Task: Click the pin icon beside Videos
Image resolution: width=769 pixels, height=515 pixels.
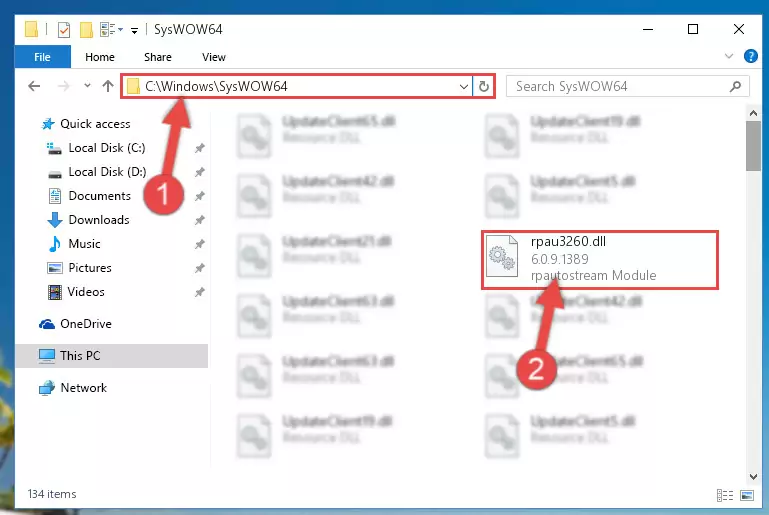Action: pyautogui.click(x=200, y=292)
